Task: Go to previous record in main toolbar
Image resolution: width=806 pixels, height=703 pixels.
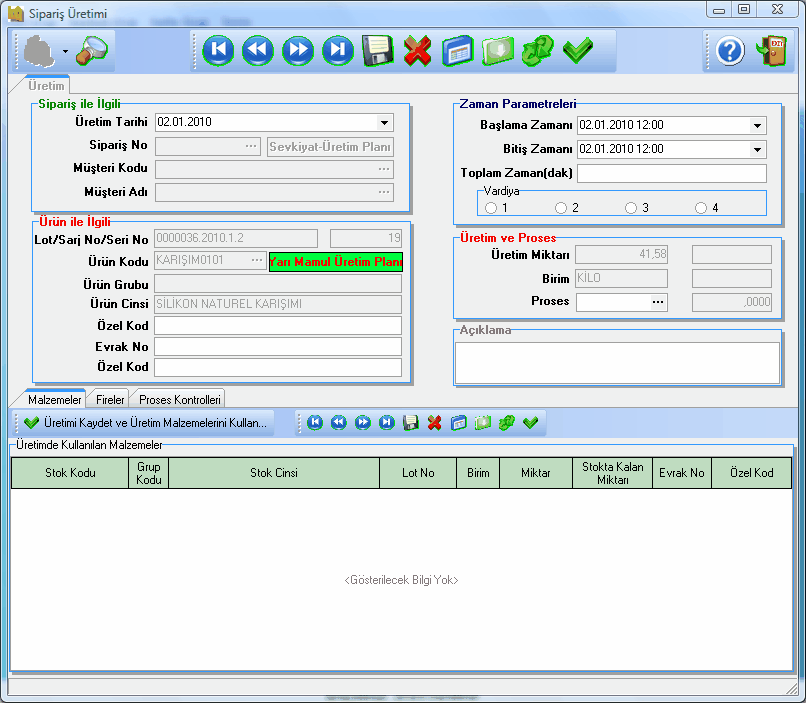Action: (258, 50)
